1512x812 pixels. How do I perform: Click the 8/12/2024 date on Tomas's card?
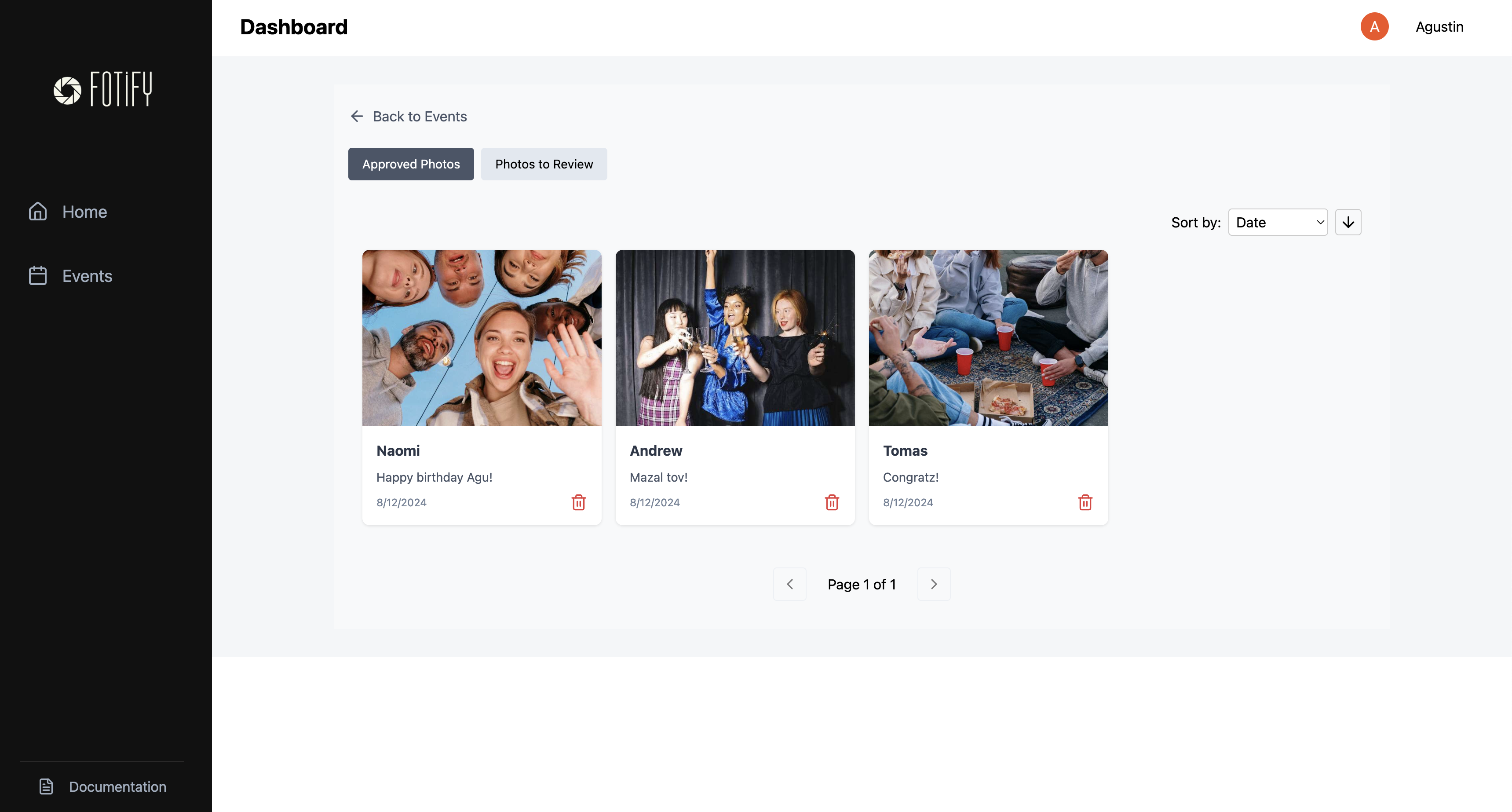click(908, 502)
